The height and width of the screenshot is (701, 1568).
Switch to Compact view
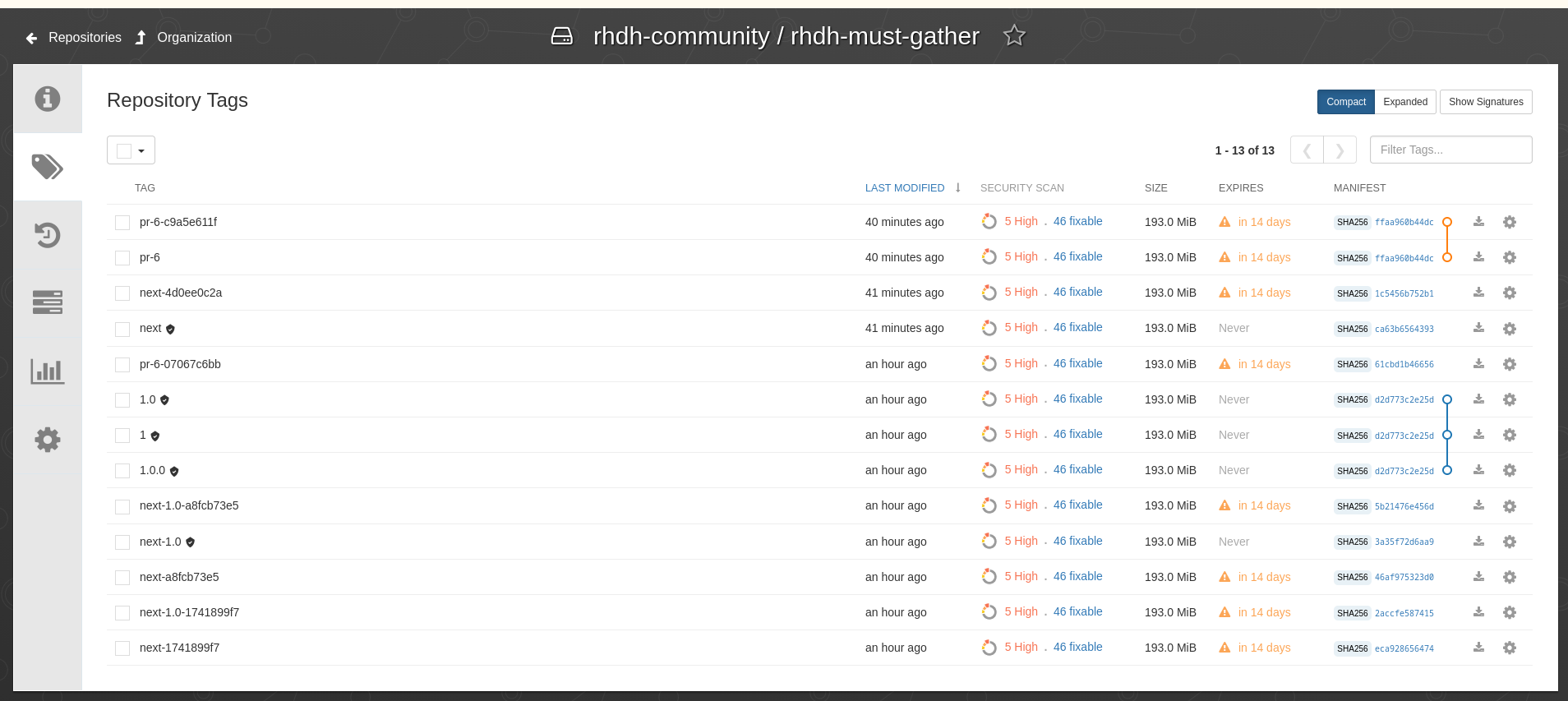pyautogui.click(x=1345, y=102)
